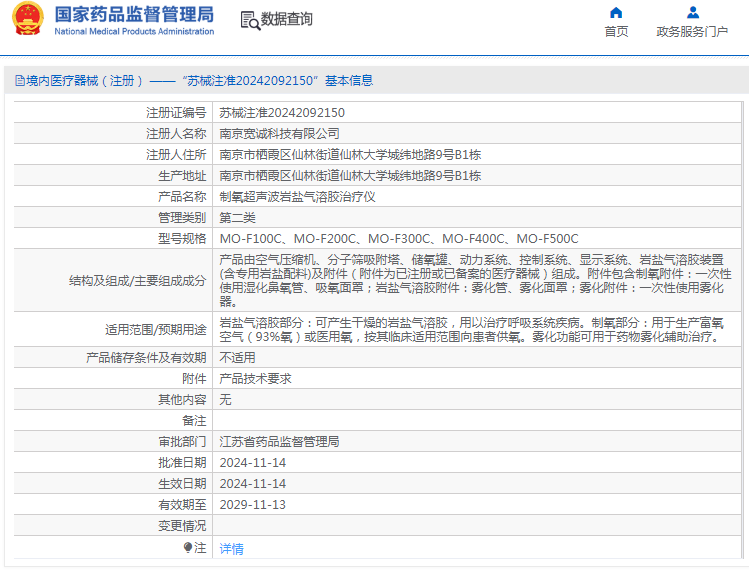The width and height of the screenshot is (749, 570).
Task: Click the 审批部门 label
Action: 182,442
